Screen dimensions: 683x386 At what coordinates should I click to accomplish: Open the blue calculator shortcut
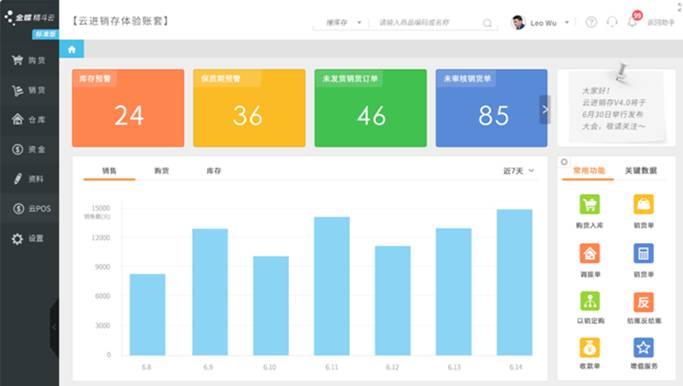[643, 253]
